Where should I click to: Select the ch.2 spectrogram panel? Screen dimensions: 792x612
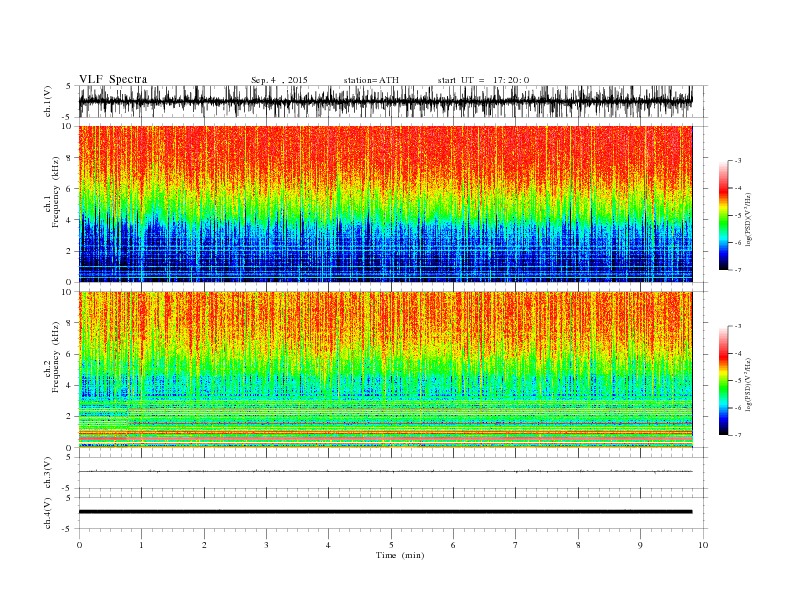(386, 370)
